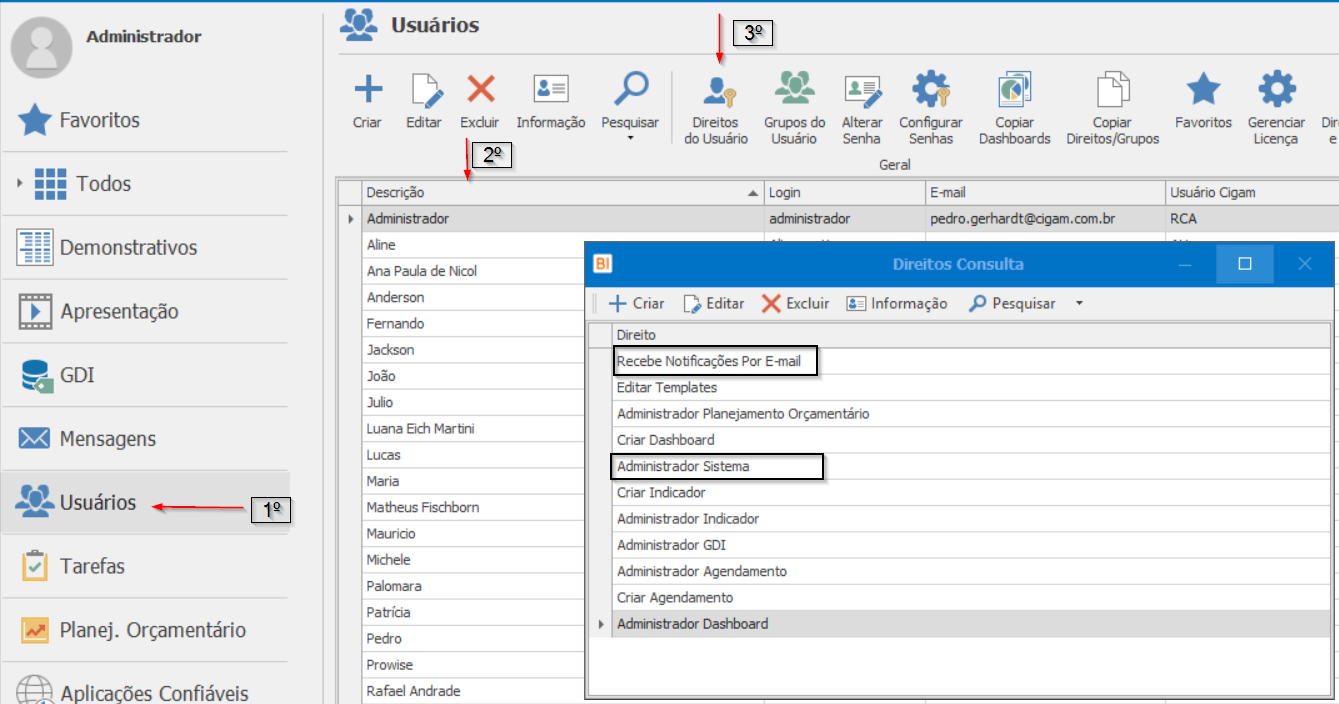The height and width of the screenshot is (704, 1339).
Task: Select user Rafael Andrade
Action: [473, 691]
